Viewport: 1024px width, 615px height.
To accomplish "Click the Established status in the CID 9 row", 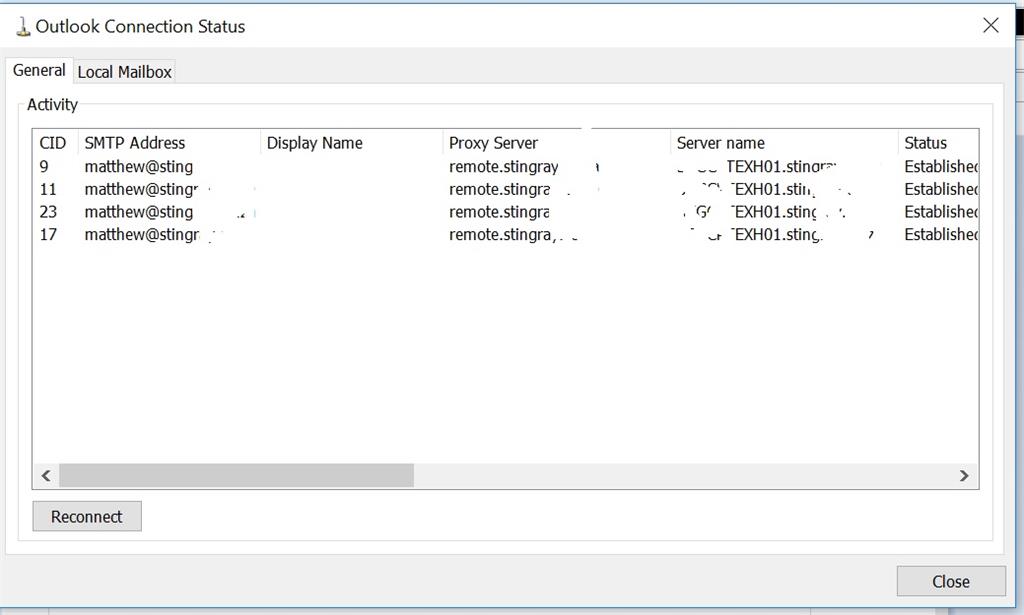I will coord(941,166).
